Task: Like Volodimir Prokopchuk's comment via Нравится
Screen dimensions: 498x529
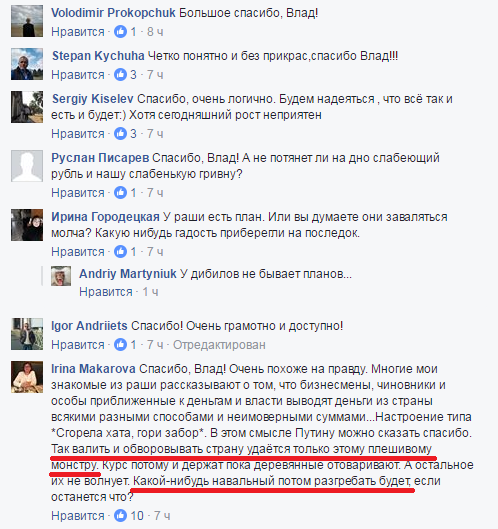Action: 78,32
